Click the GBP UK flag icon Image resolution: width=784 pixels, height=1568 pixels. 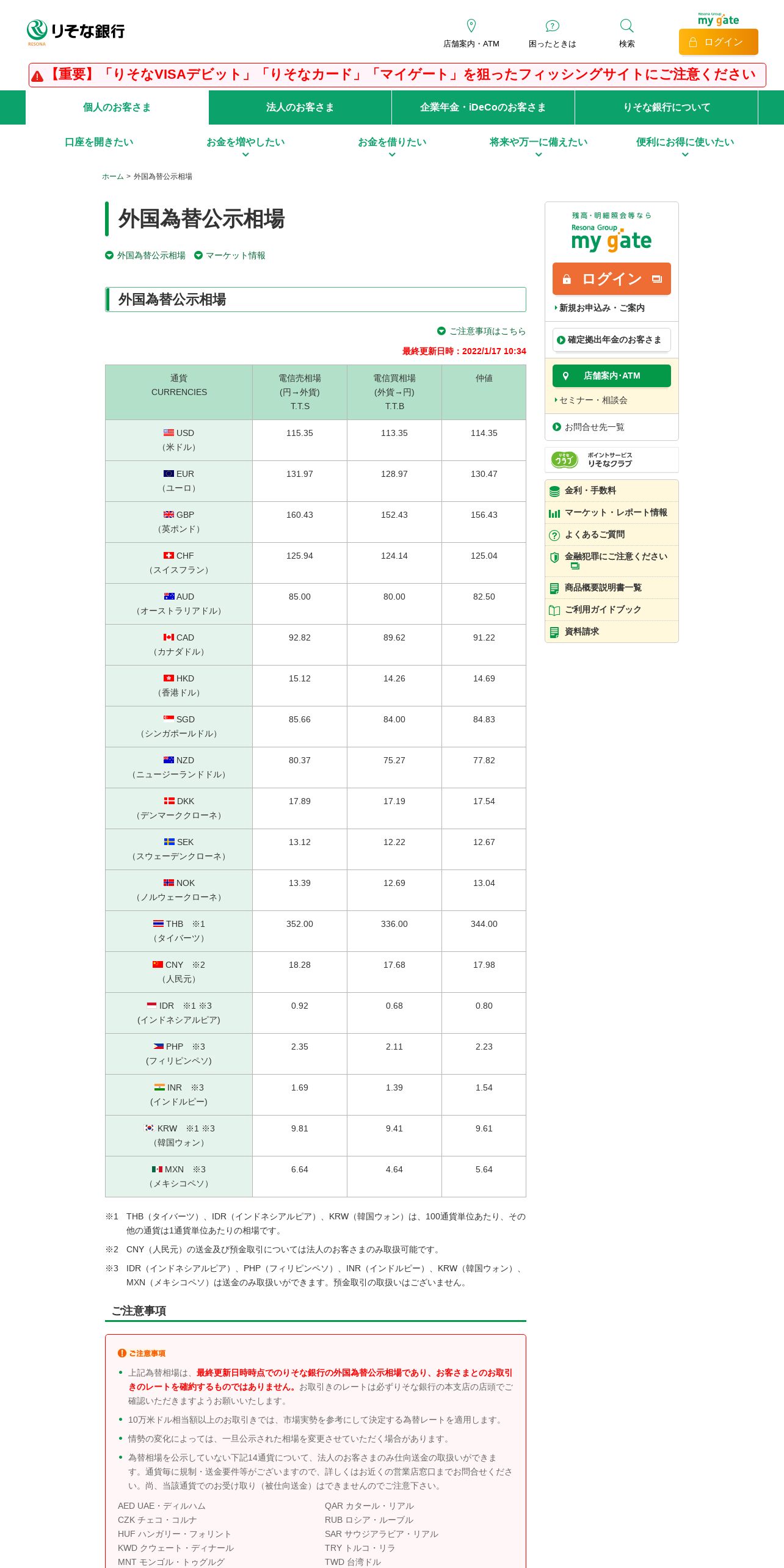pyautogui.click(x=169, y=515)
